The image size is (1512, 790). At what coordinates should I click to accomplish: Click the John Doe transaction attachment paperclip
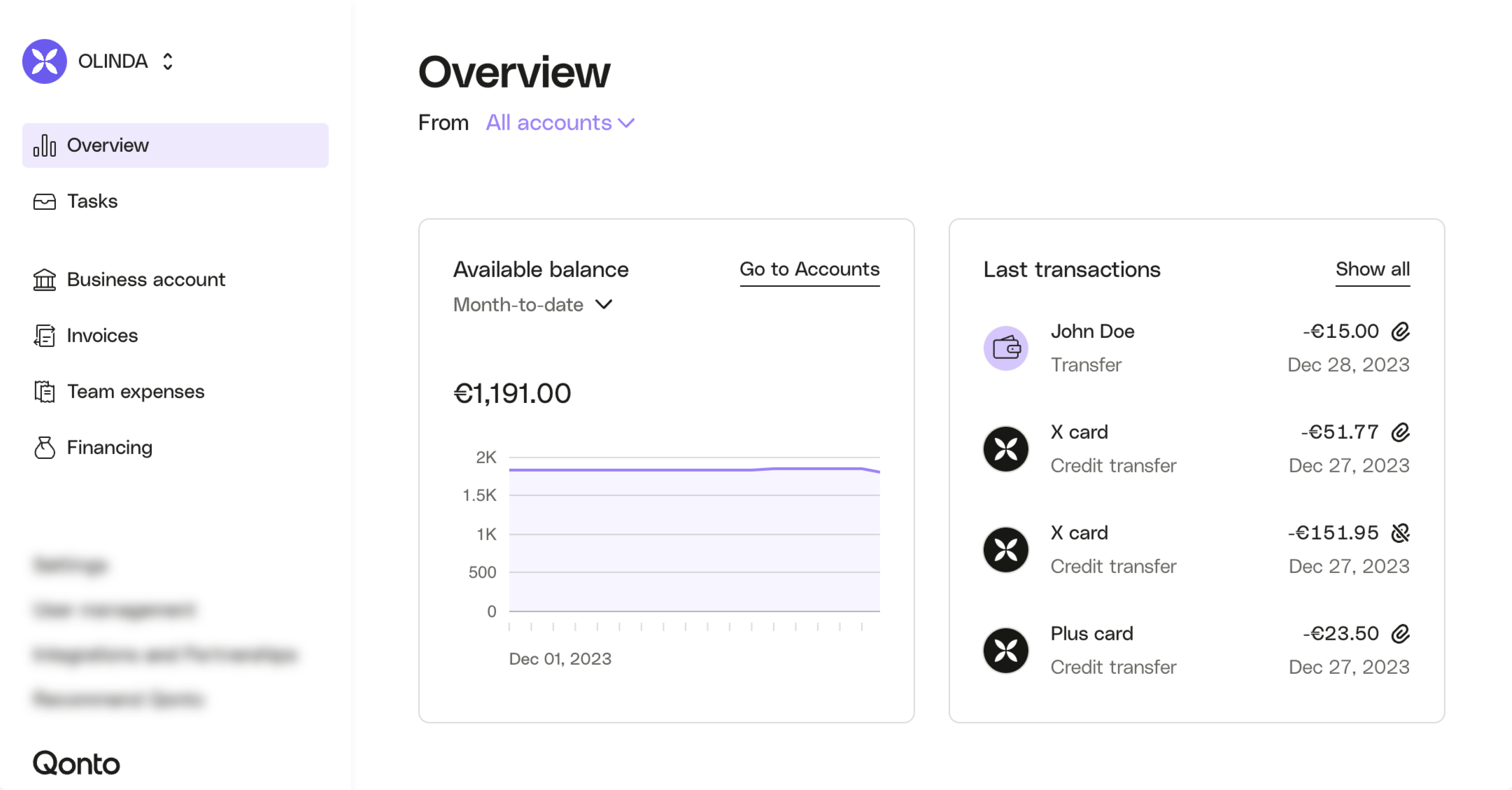coord(1400,332)
